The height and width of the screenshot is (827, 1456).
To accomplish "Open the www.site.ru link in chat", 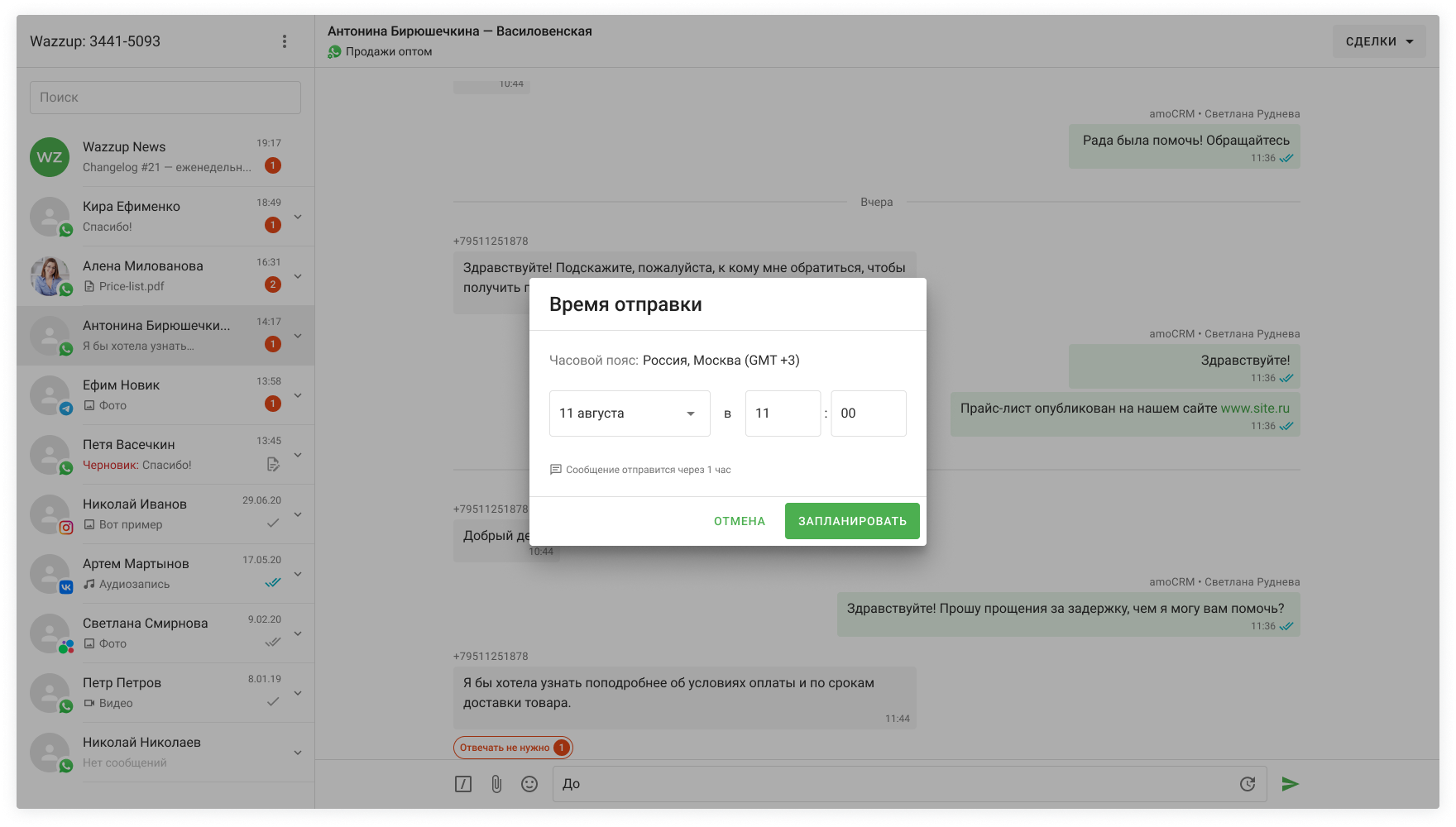I will click(1255, 408).
